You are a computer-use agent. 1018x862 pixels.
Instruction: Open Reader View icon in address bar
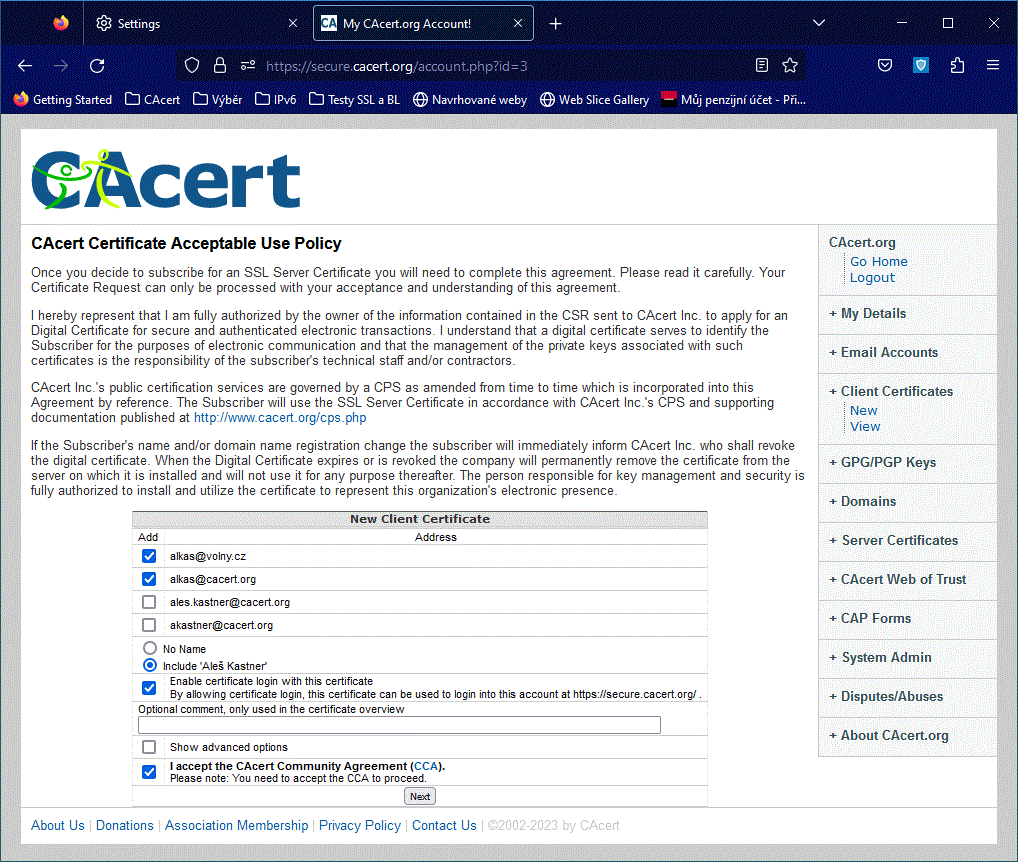click(762, 66)
